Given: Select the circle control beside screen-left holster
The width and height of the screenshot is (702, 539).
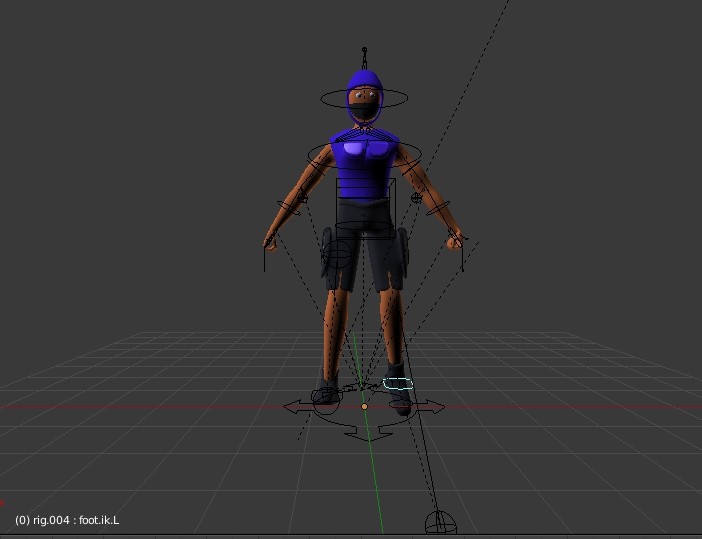Looking at the screenshot, I should (338, 252).
